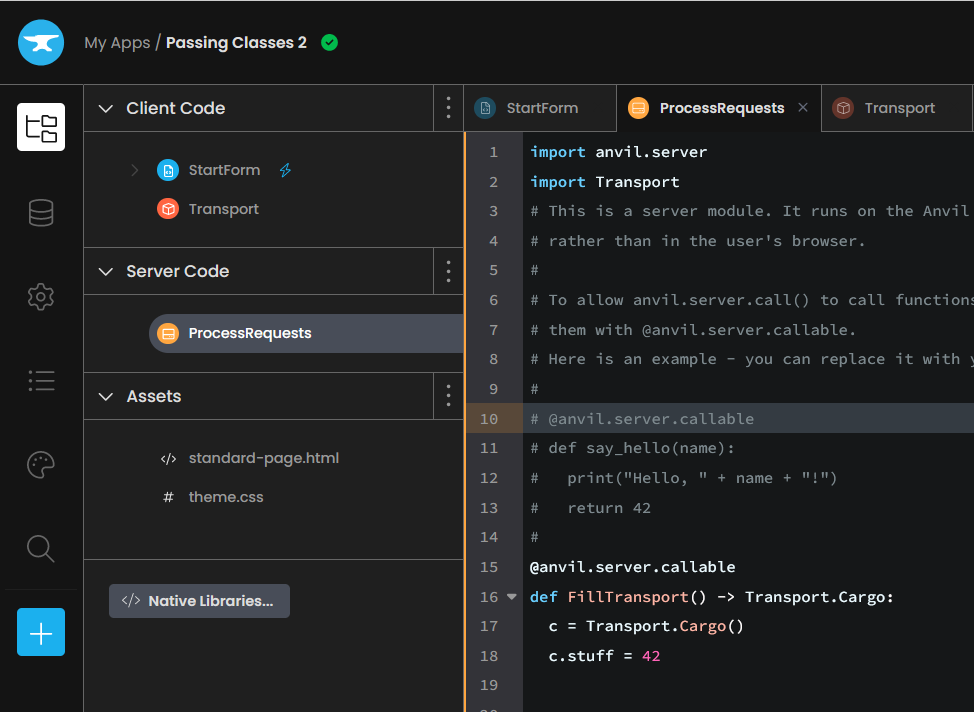This screenshot has width=974, height=712.
Task: Switch to the StartForm editor tab
Action: tap(540, 108)
